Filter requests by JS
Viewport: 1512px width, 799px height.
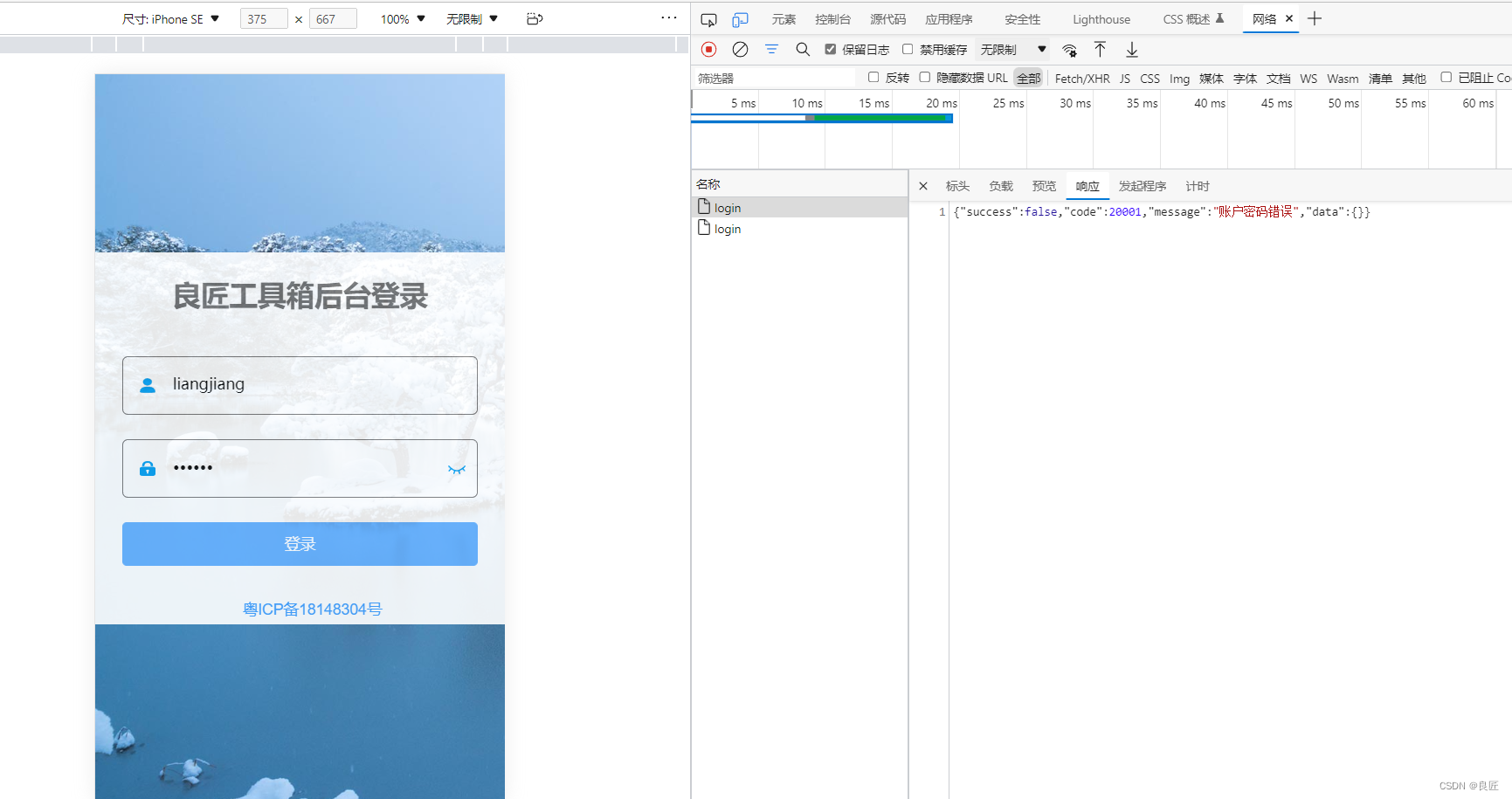point(1125,79)
